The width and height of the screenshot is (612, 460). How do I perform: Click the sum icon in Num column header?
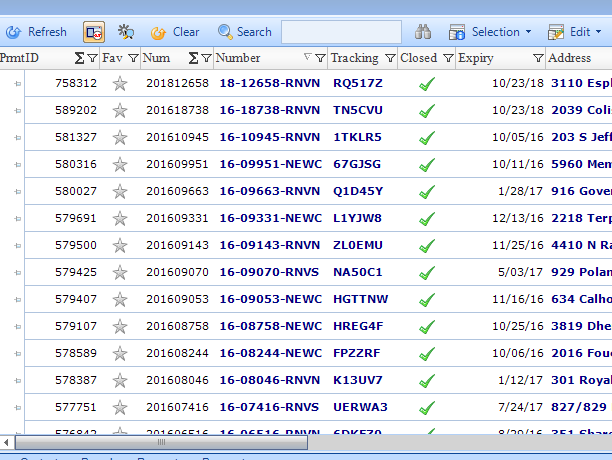[x=193, y=58]
